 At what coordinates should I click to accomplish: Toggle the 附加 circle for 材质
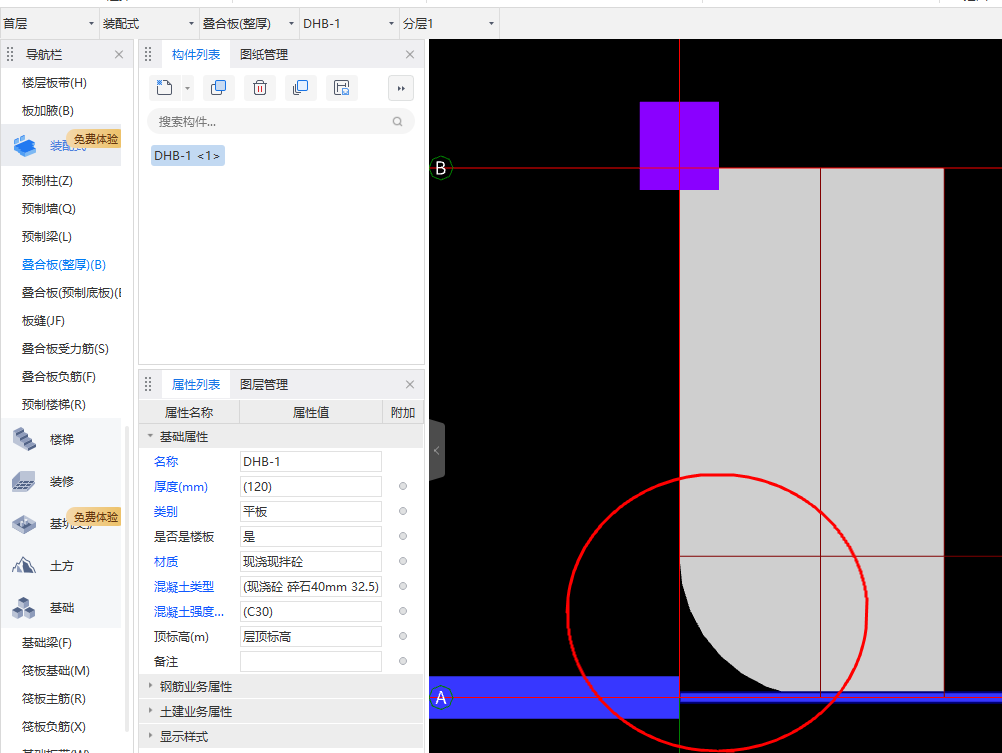click(403, 561)
